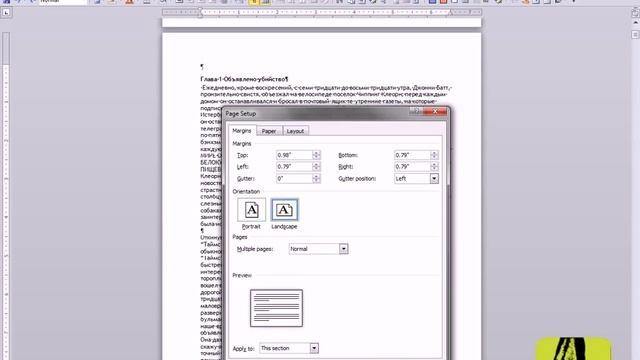Select the Margins tab
Viewport: 640px width, 360px height.
click(242, 130)
